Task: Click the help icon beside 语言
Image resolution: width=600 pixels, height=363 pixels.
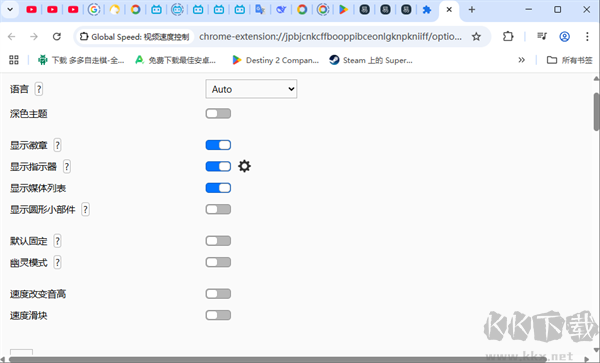Action: pyautogui.click(x=39, y=89)
